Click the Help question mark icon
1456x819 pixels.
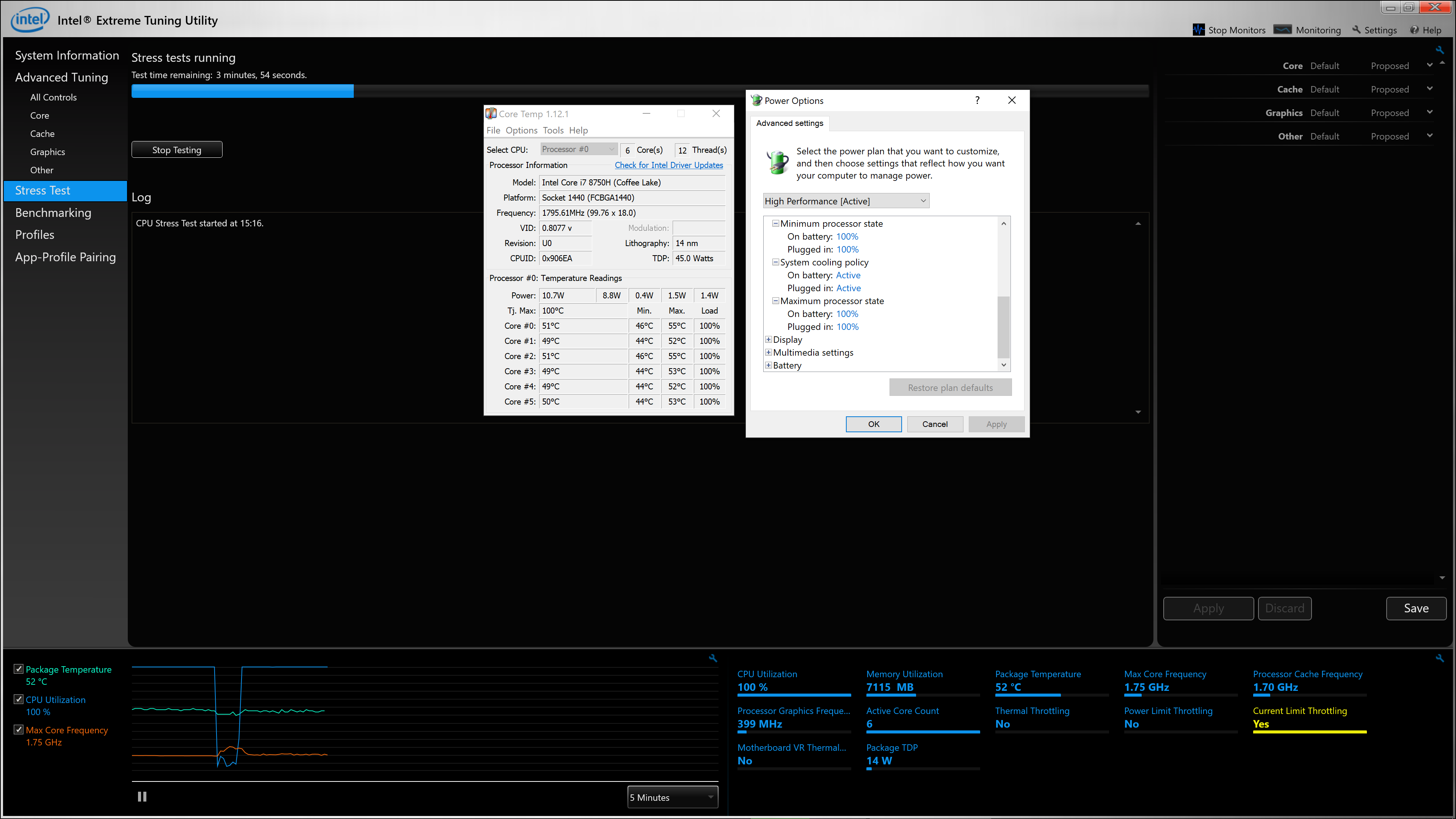pos(1414,30)
